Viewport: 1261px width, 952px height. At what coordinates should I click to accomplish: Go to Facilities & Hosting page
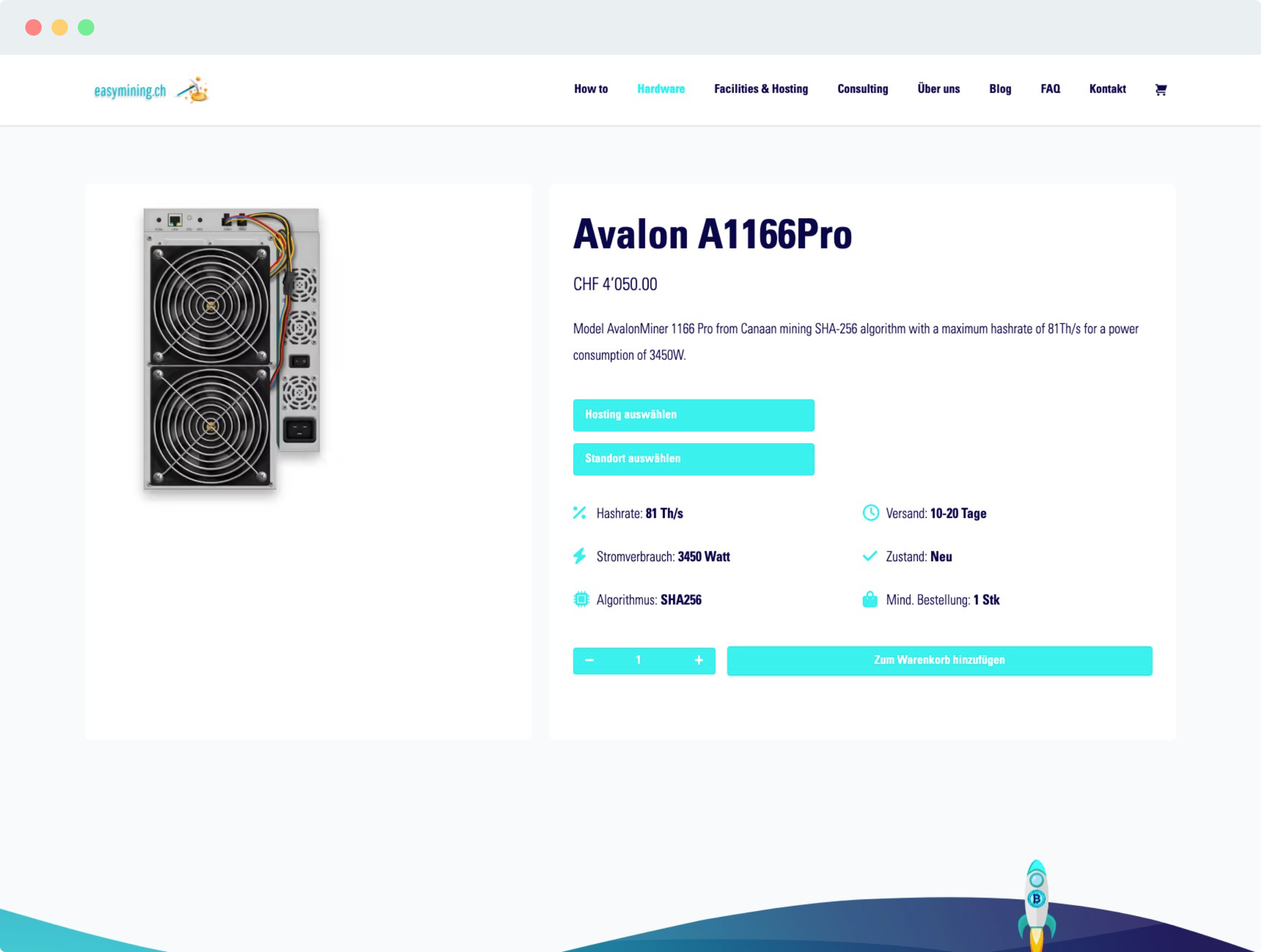(x=760, y=89)
